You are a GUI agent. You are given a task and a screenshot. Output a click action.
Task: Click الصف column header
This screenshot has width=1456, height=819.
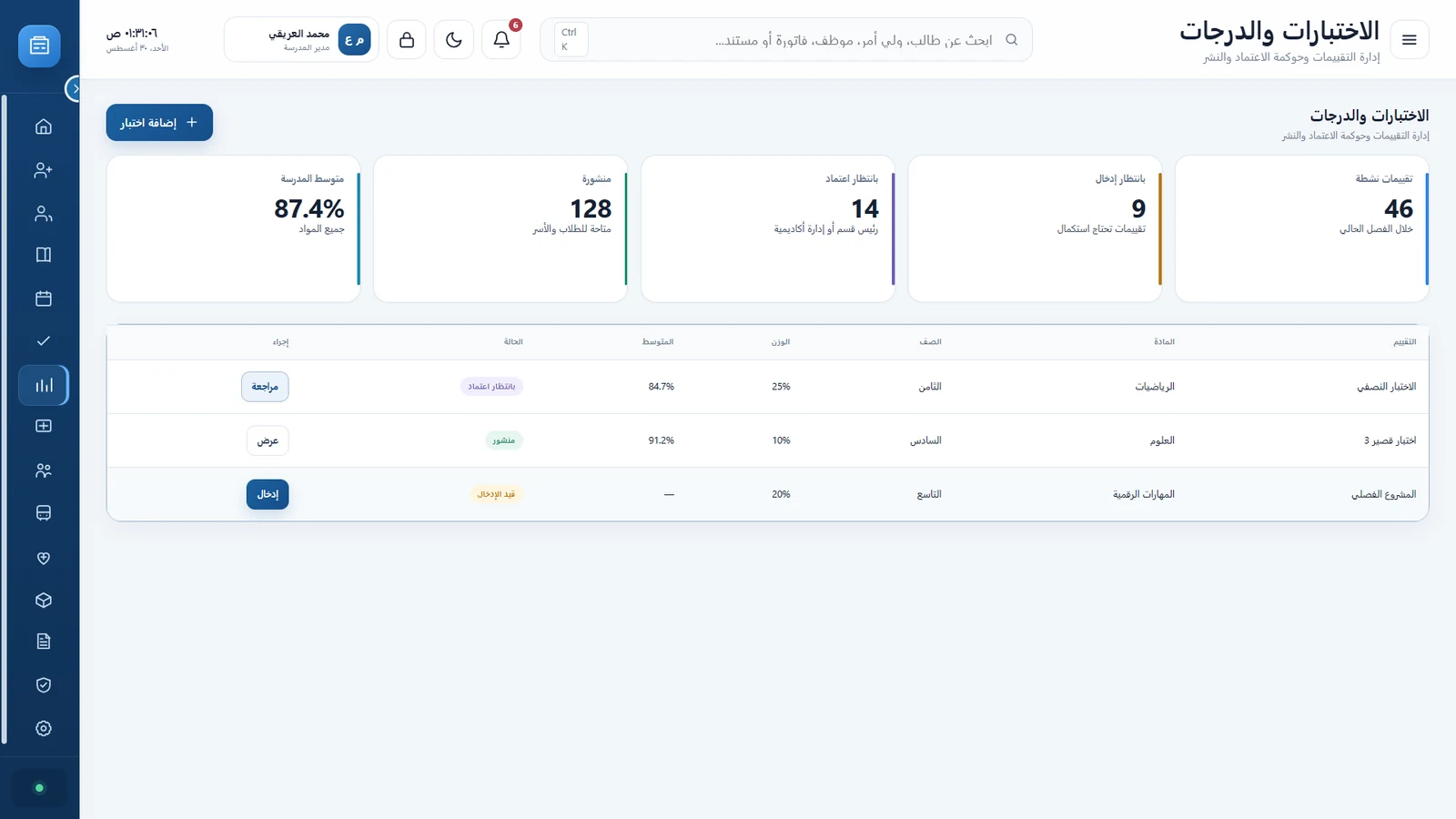pos(930,342)
